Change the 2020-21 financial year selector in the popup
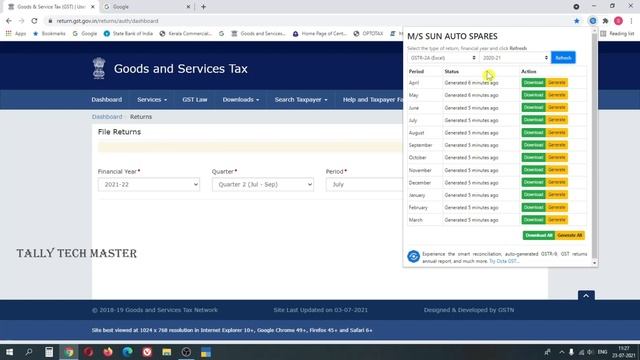The width and height of the screenshot is (640, 360). [515, 58]
